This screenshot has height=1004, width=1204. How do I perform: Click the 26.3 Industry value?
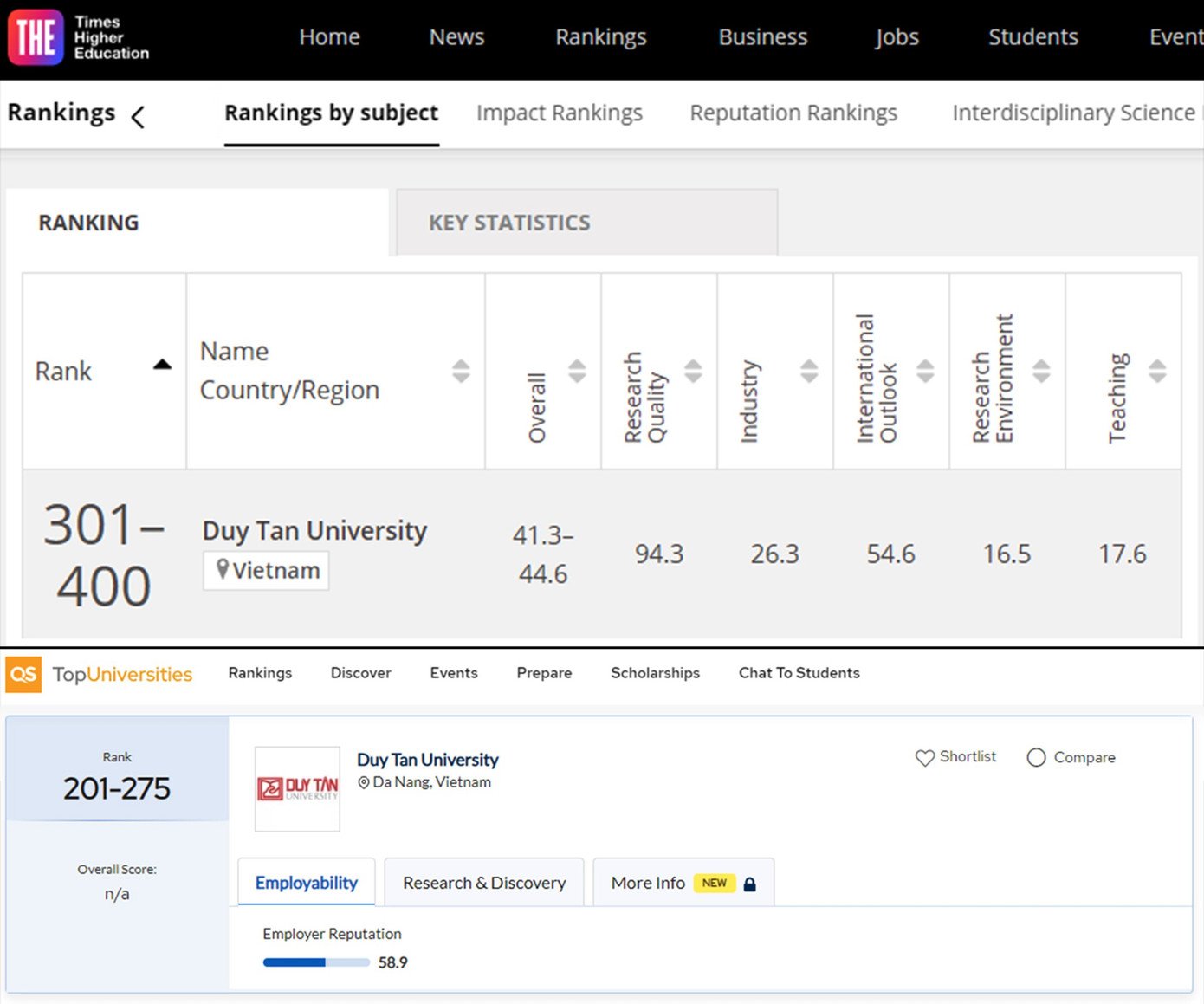[775, 554]
